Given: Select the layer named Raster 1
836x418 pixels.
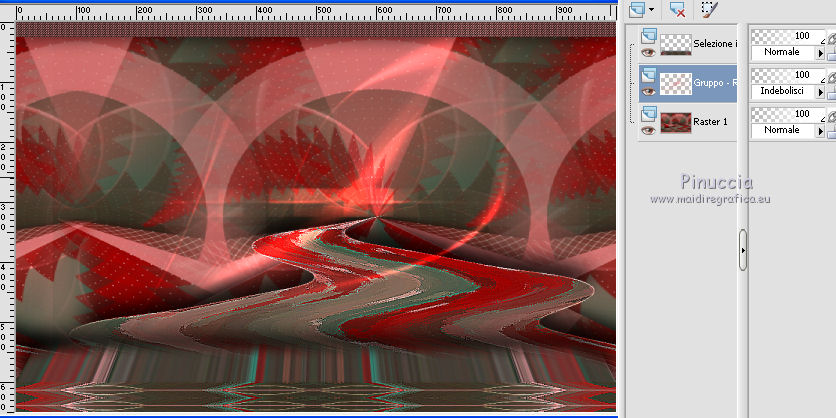Looking at the screenshot, I should coord(710,122).
